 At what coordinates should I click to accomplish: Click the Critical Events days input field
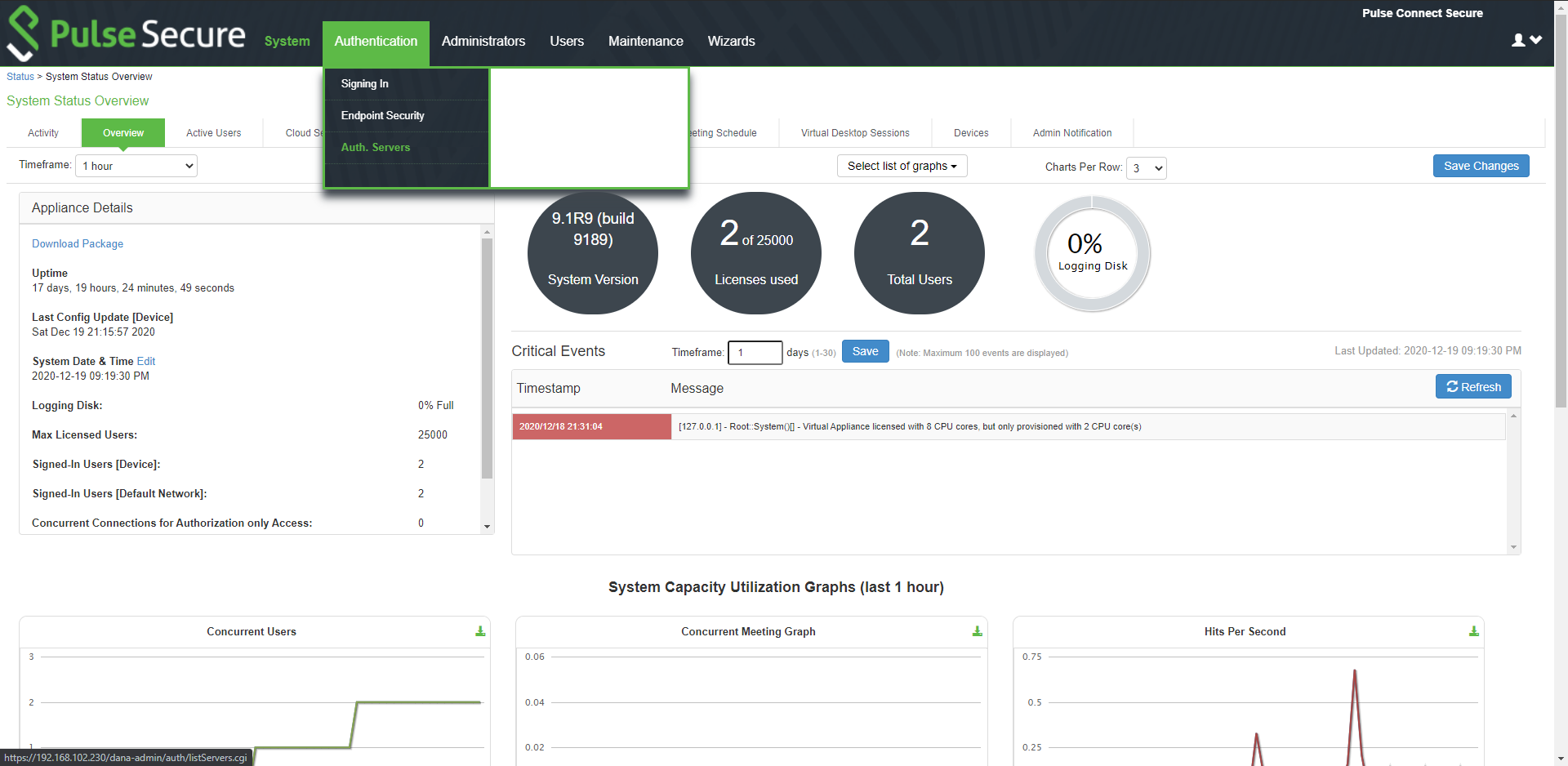755,352
